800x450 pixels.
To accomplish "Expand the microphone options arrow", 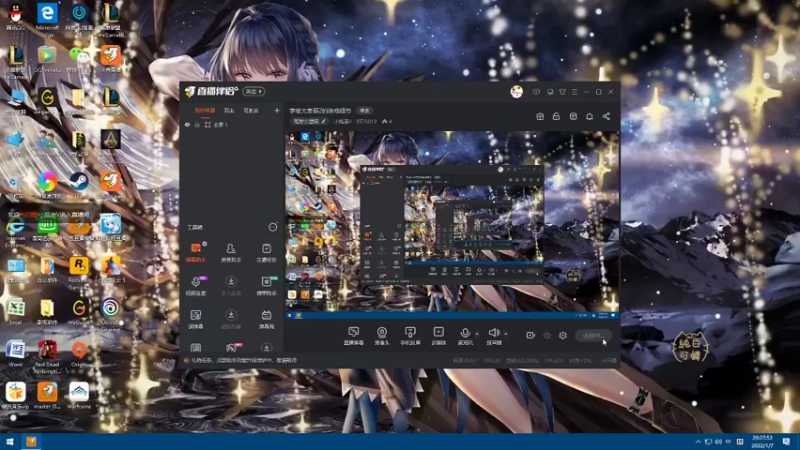I will pos(477,334).
